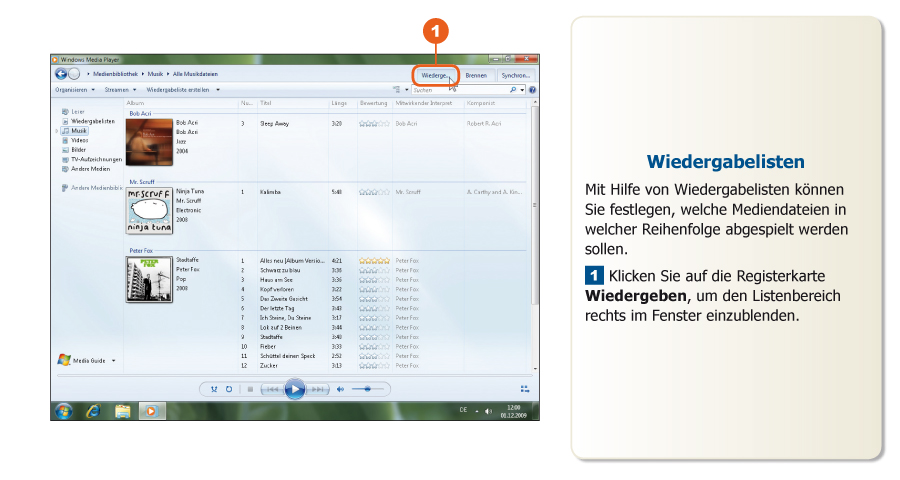
Task: Open Internet Explorer from the taskbar
Action: (93, 410)
